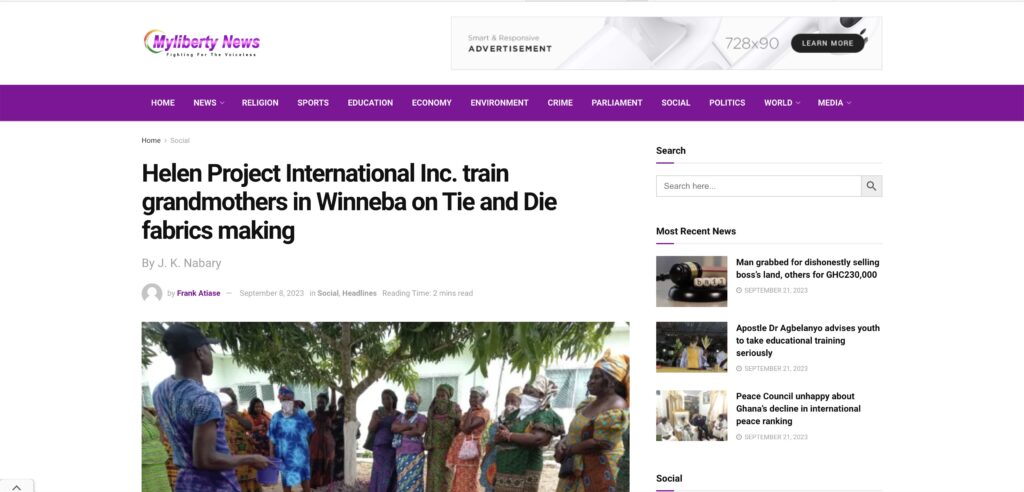Screen dimensions: 1024x492
Task: Click the Headlines category link
Action: click(359, 293)
